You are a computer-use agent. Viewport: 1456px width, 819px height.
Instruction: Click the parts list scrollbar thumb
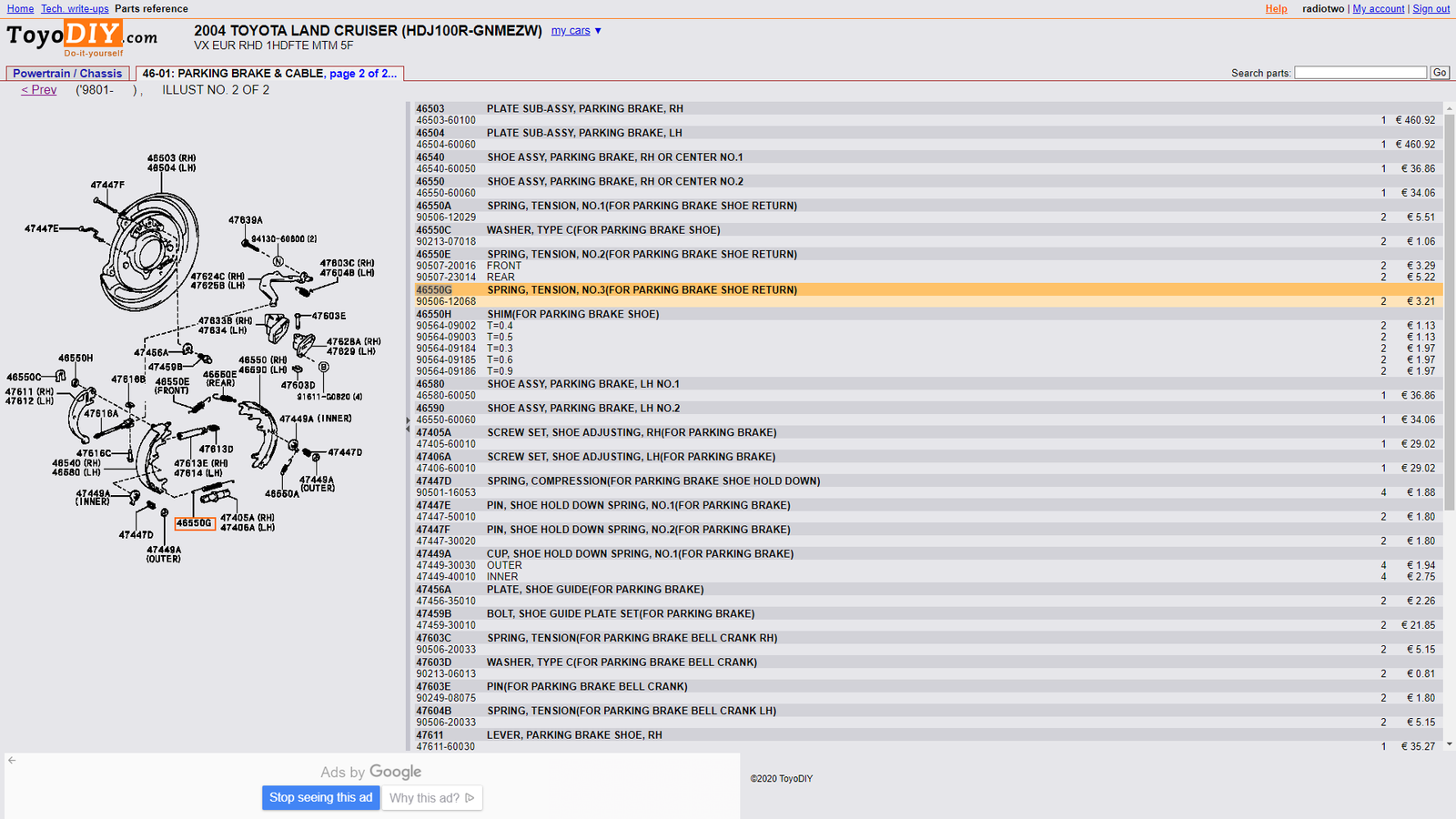[1449, 312]
